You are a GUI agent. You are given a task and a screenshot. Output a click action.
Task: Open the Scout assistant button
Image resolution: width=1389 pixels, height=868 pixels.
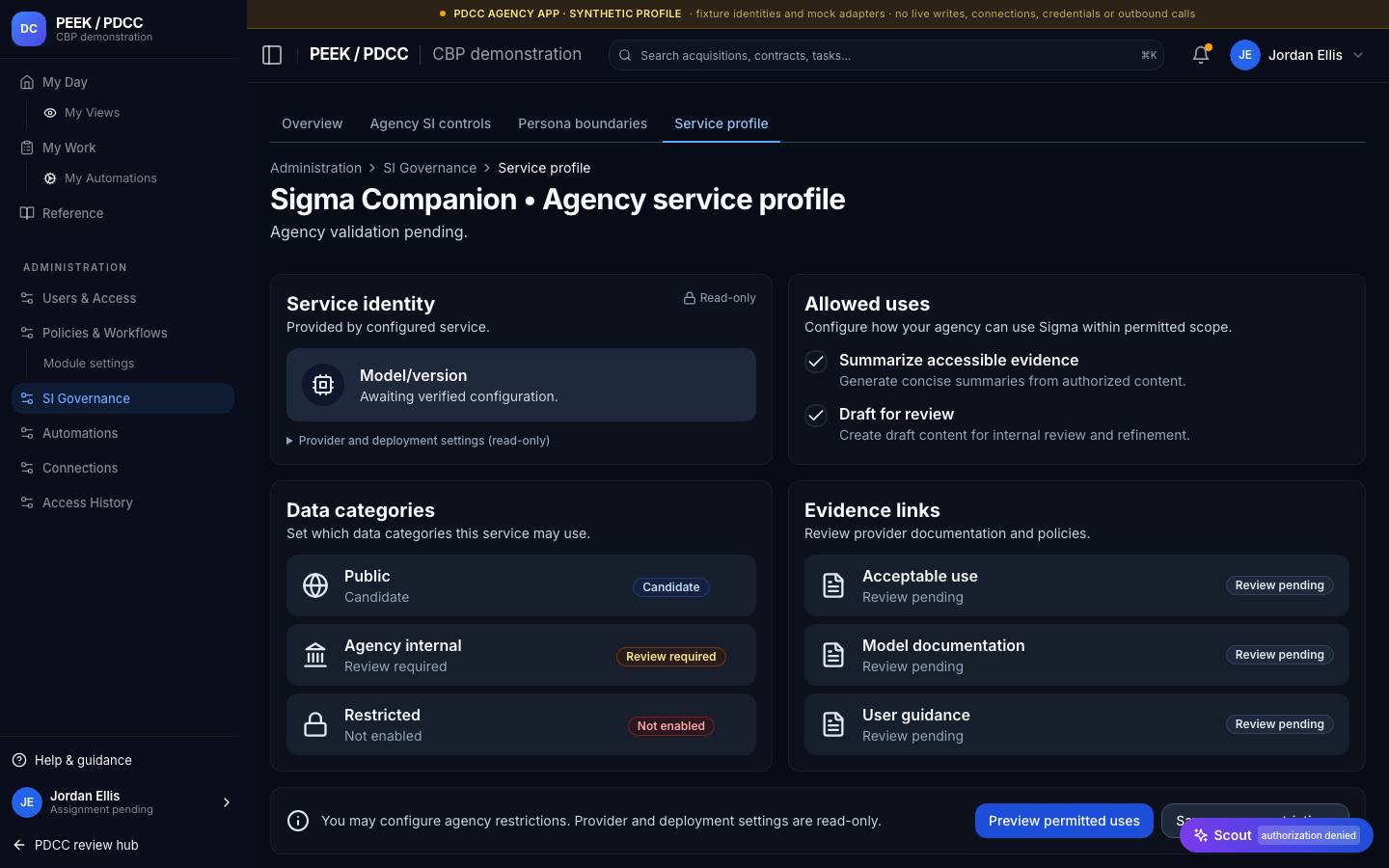pos(1276,835)
